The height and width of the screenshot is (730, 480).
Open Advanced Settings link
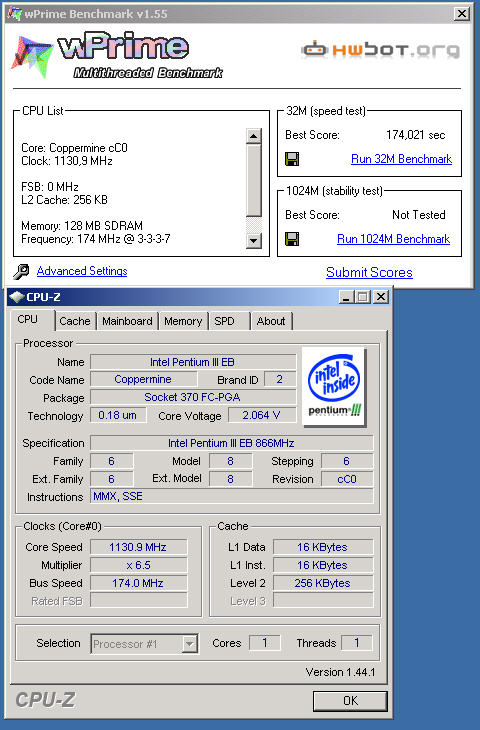point(82,271)
